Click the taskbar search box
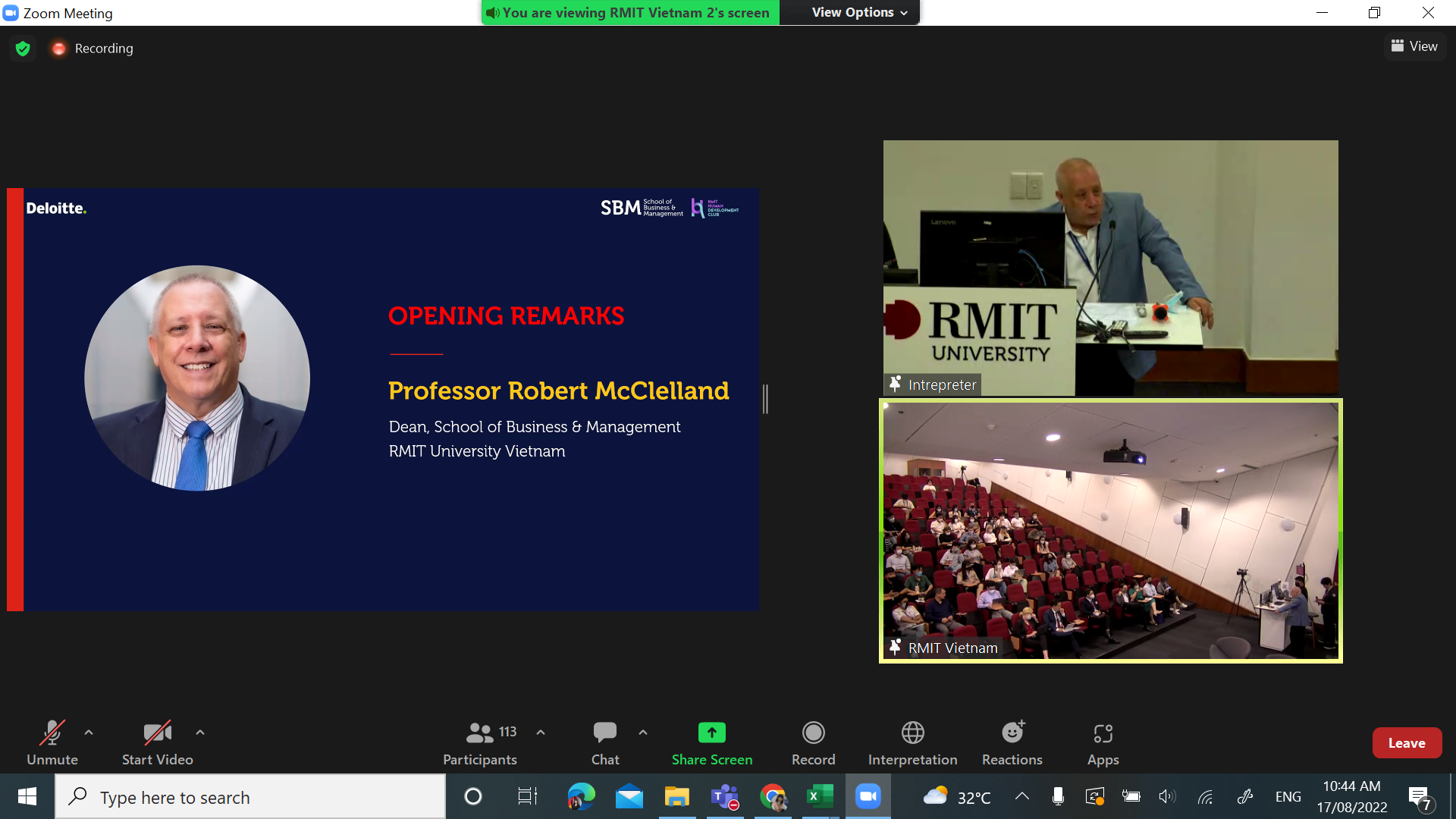Viewport: 1456px width, 819px height. 250,797
